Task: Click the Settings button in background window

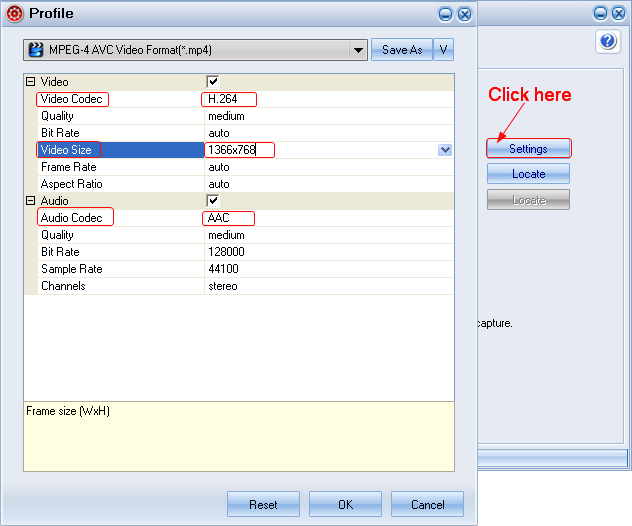Action: (528, 149)
